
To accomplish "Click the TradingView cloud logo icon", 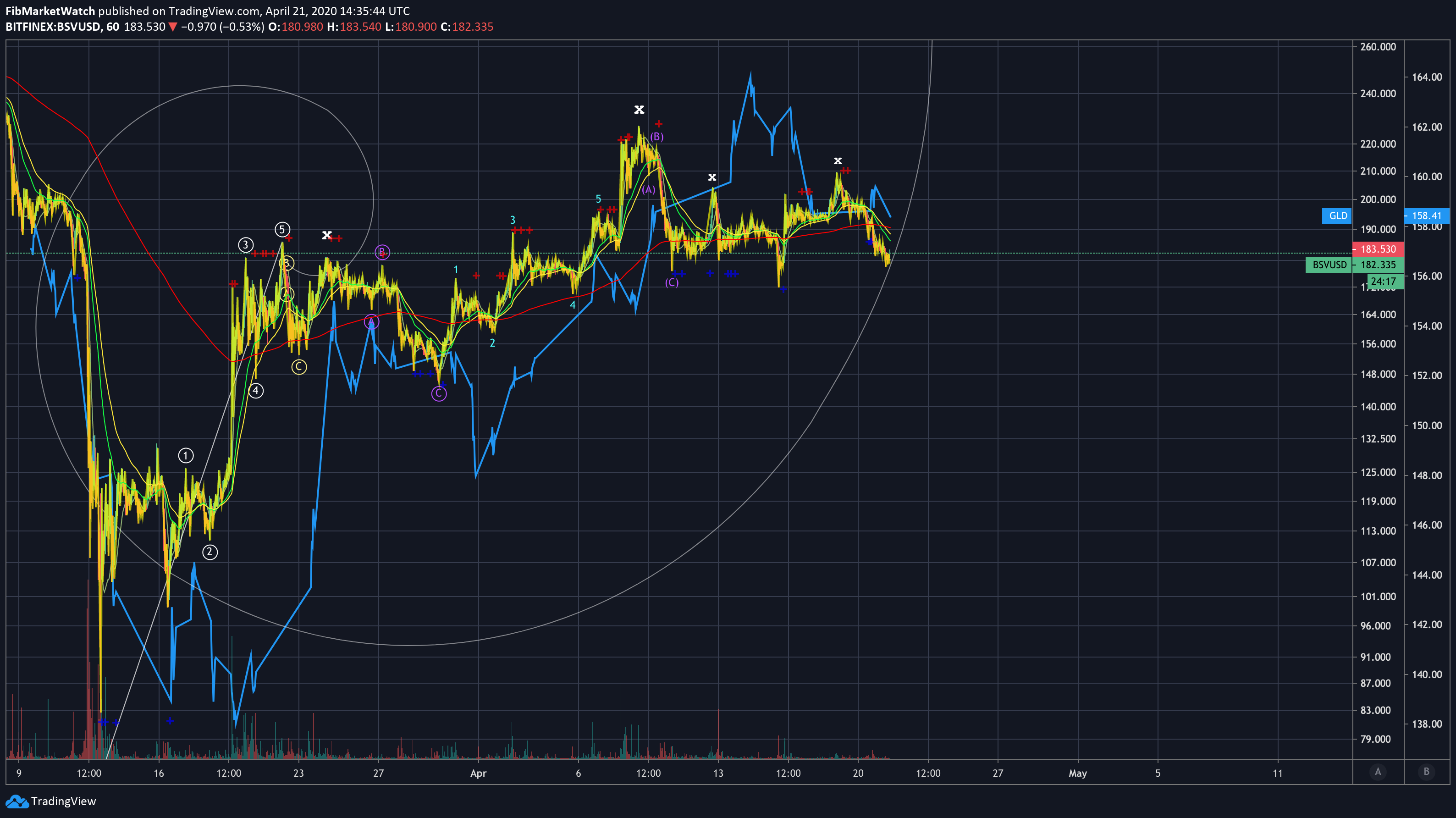I will [x=17, y=801].
